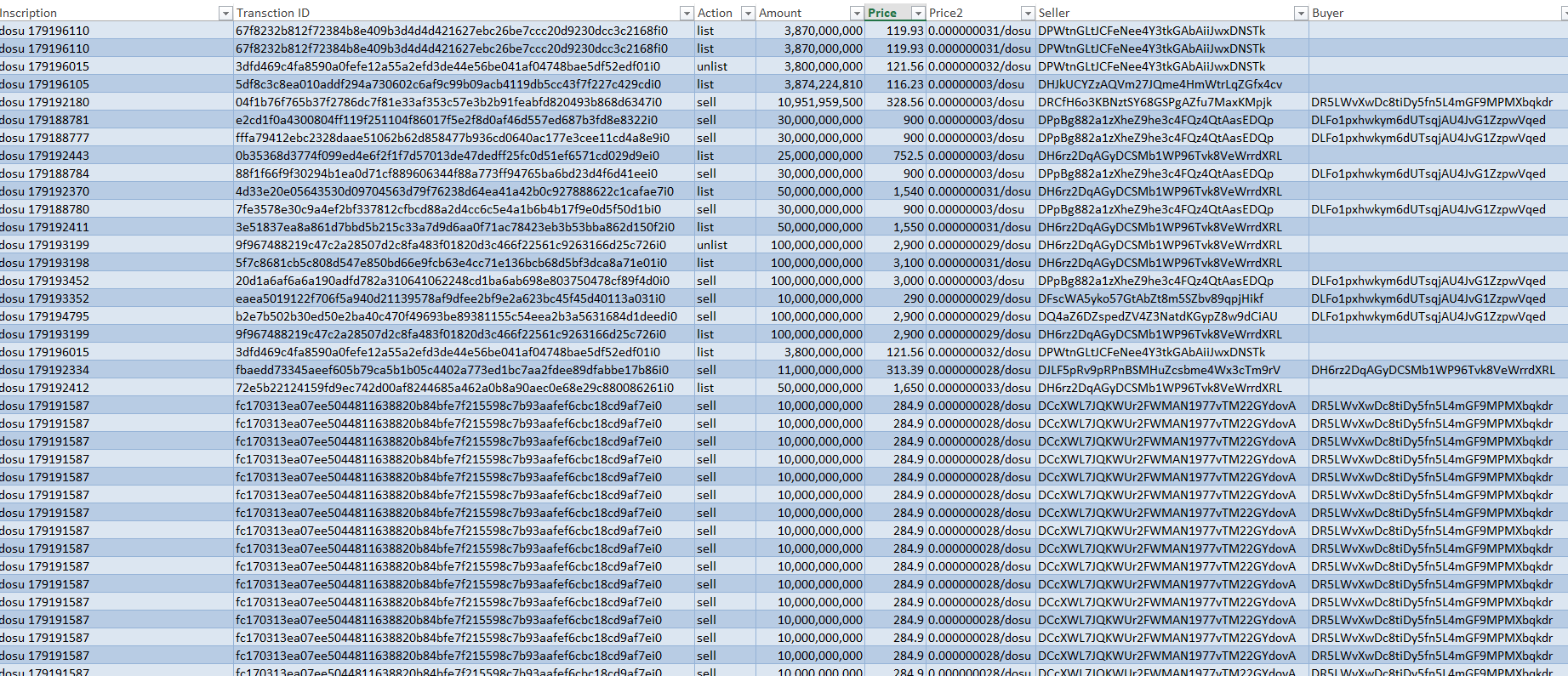Open the Action column filter dropdown
Screen dimensions: 1568x676
748,13
